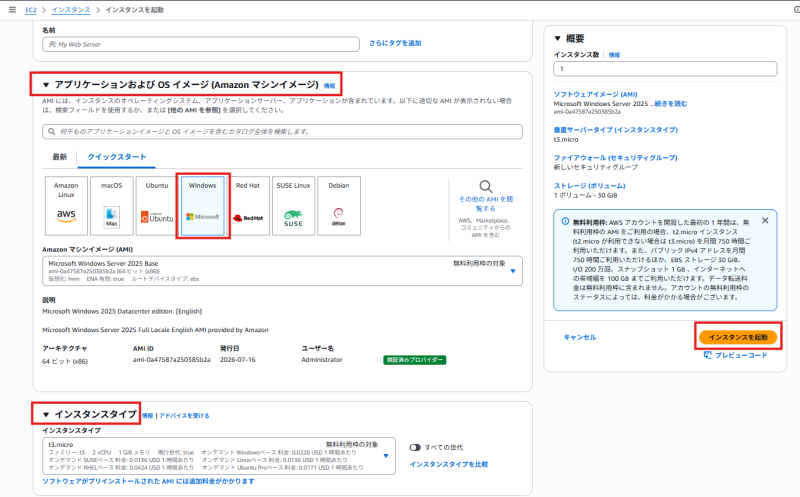Viewport: 800px width, 497px height.
Task: Switch to the Recents (最新) tab
Action: point(60,157)
